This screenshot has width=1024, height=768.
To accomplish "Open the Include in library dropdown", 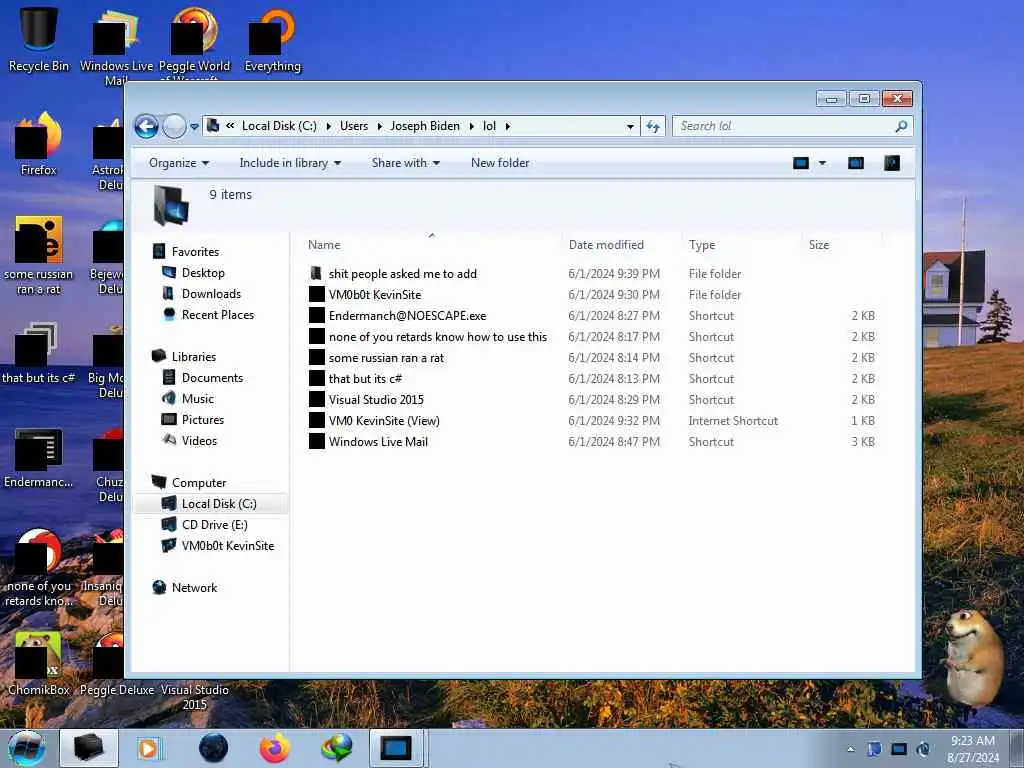I will tap(290, 163).
